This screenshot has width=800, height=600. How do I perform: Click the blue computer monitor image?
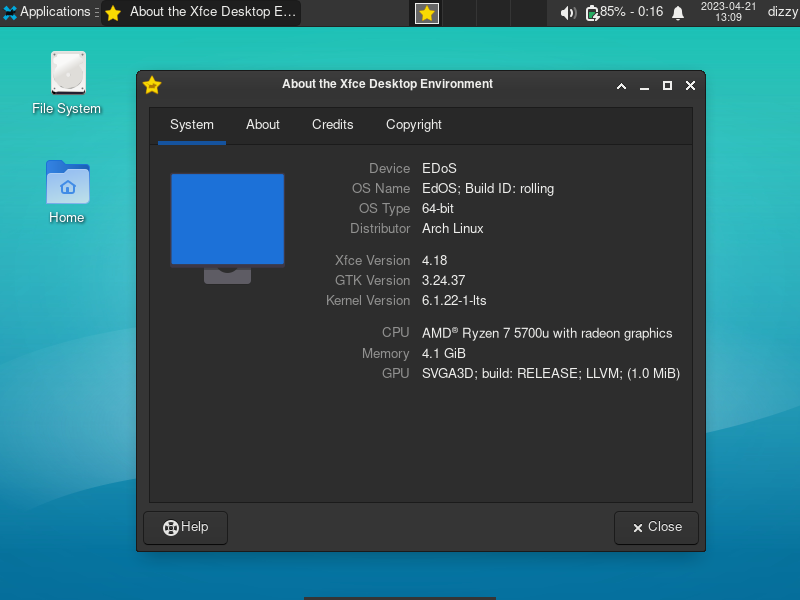click(228, 228)
